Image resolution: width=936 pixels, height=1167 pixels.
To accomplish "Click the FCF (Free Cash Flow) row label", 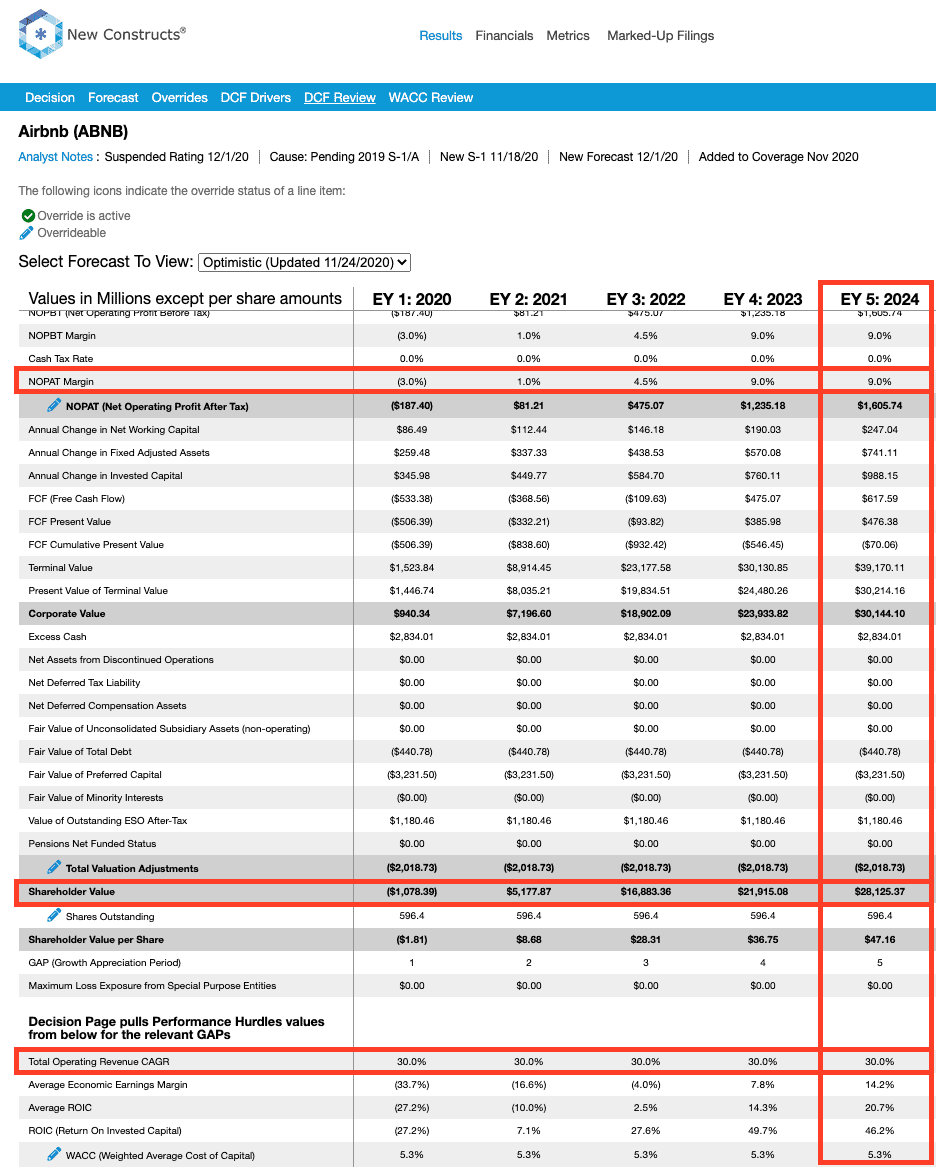I will 77,499.
